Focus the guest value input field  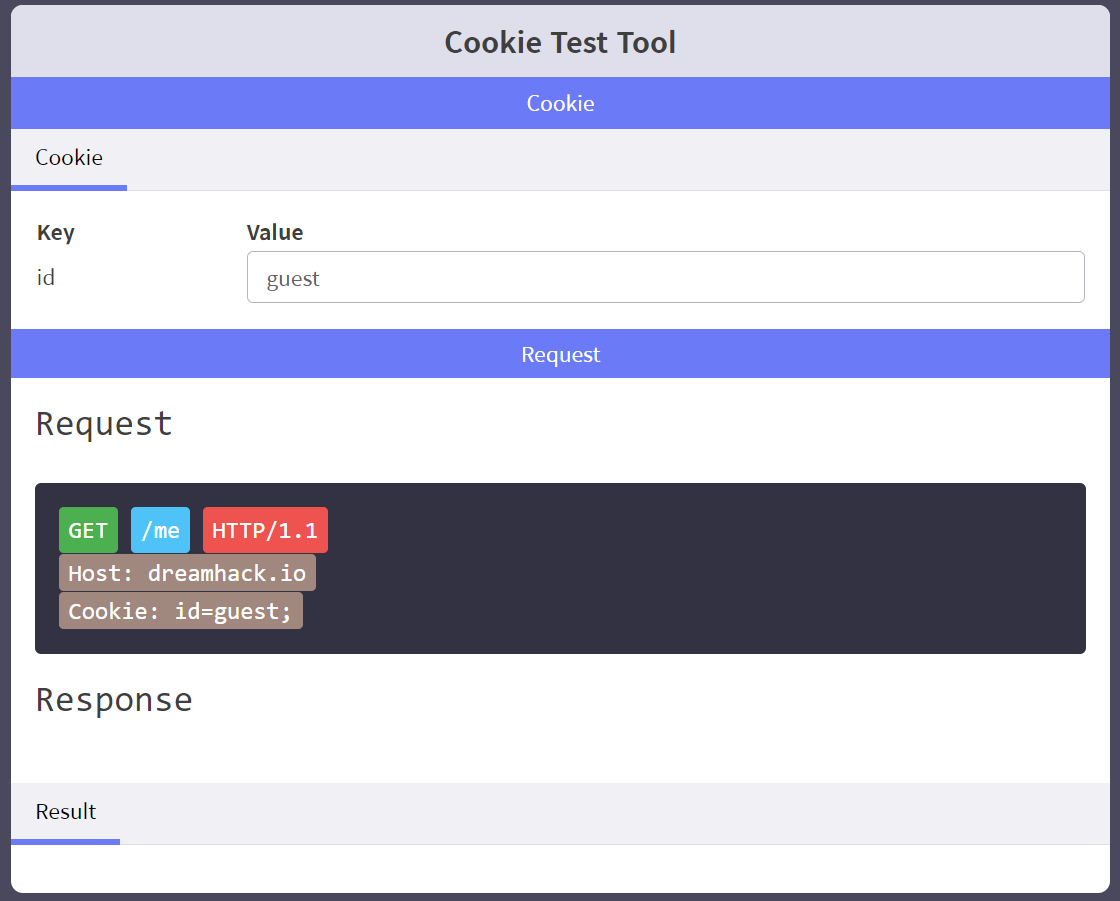665,277
